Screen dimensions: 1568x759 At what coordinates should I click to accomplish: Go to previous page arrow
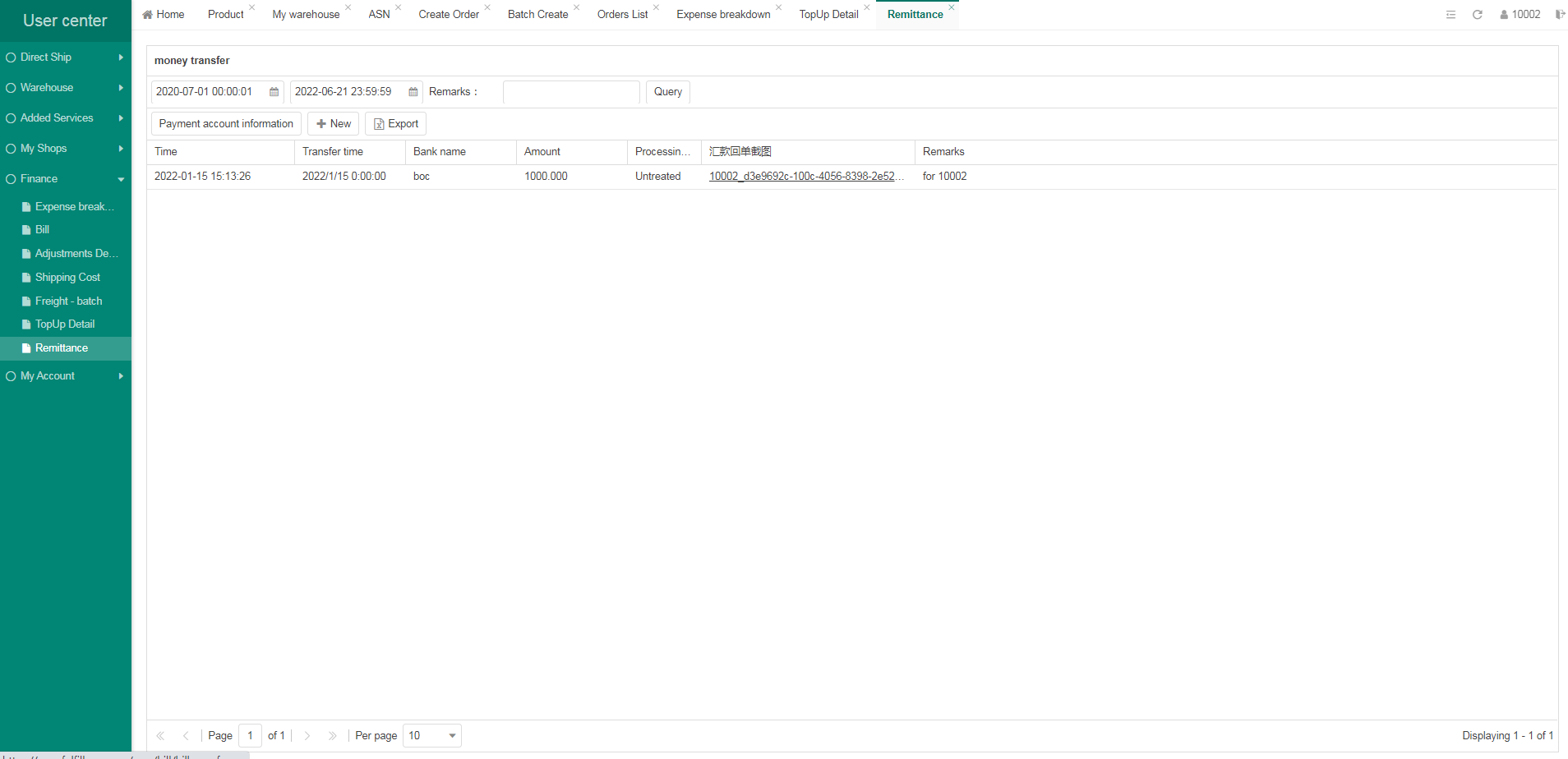[x=186, y=736]
